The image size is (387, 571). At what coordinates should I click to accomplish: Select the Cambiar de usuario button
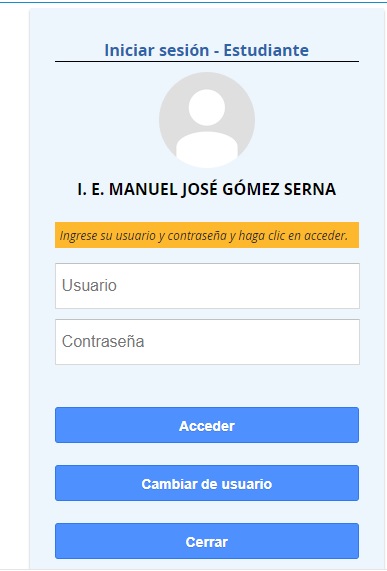[x=207, y=483]
